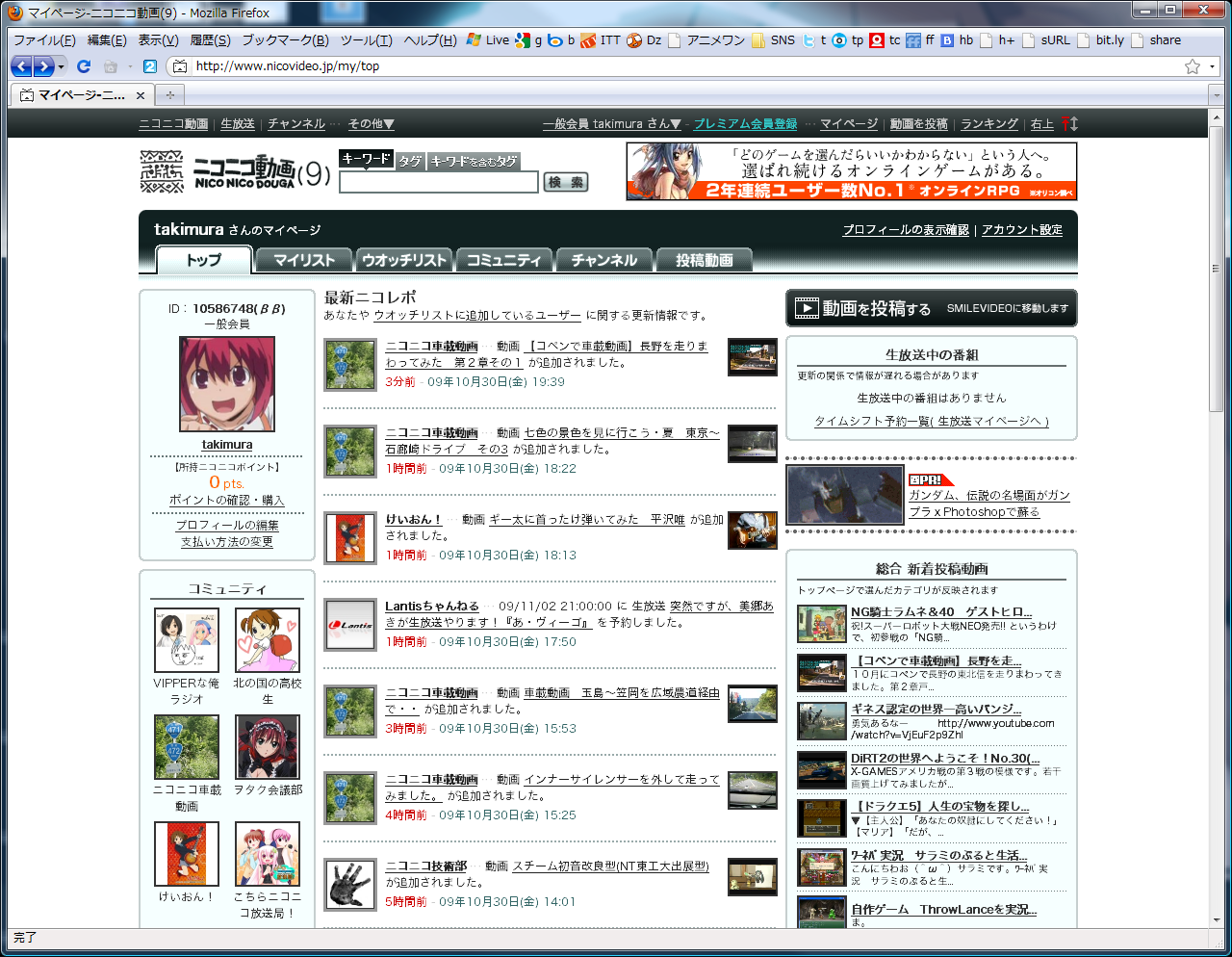Open the tc bookmark in the toolbar
The height and width of the screenshot is (957, 1232).
click(x=885, y=40)
